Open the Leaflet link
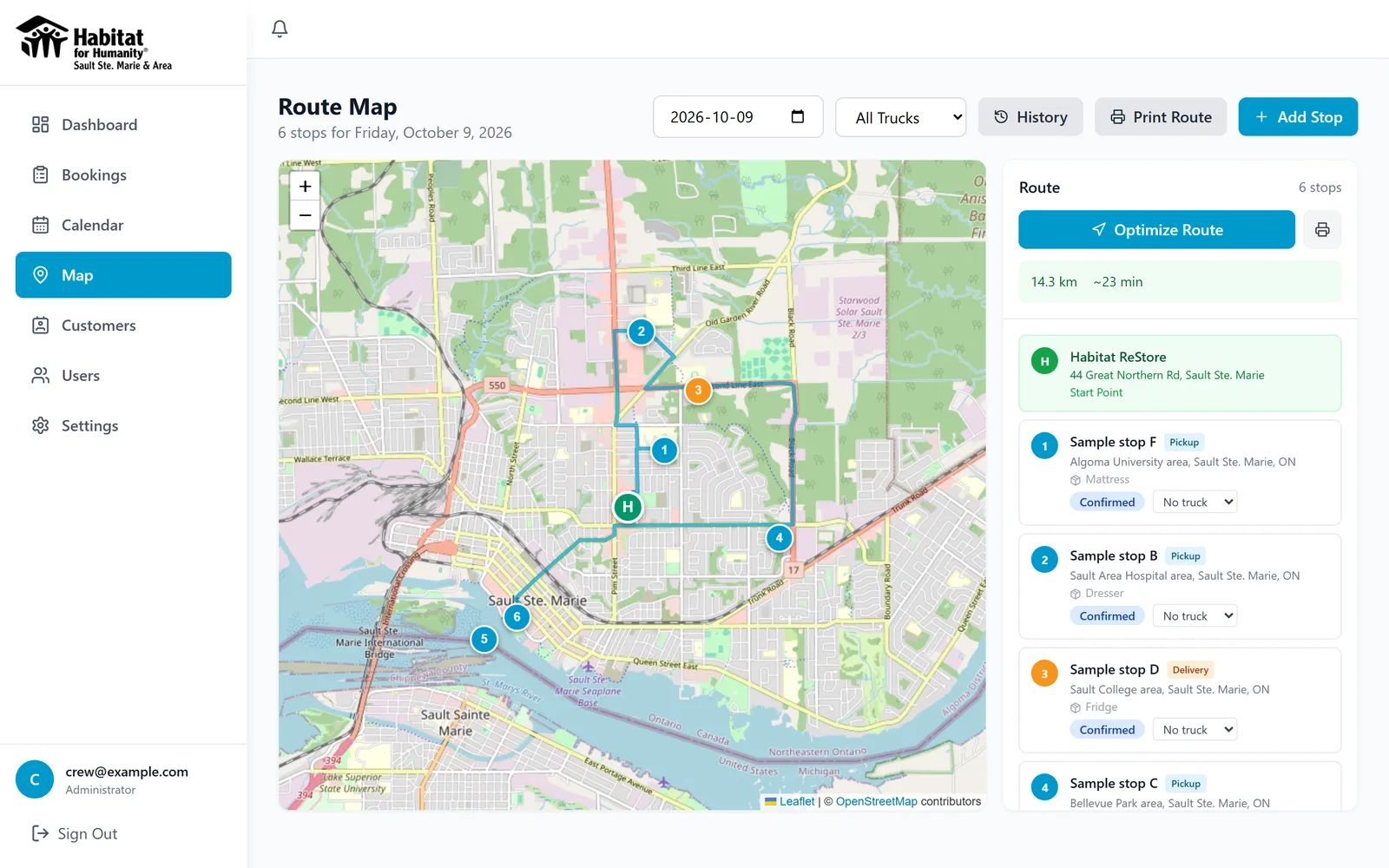The width and height of the screenshot is (1389, 868). click(790, 801)
